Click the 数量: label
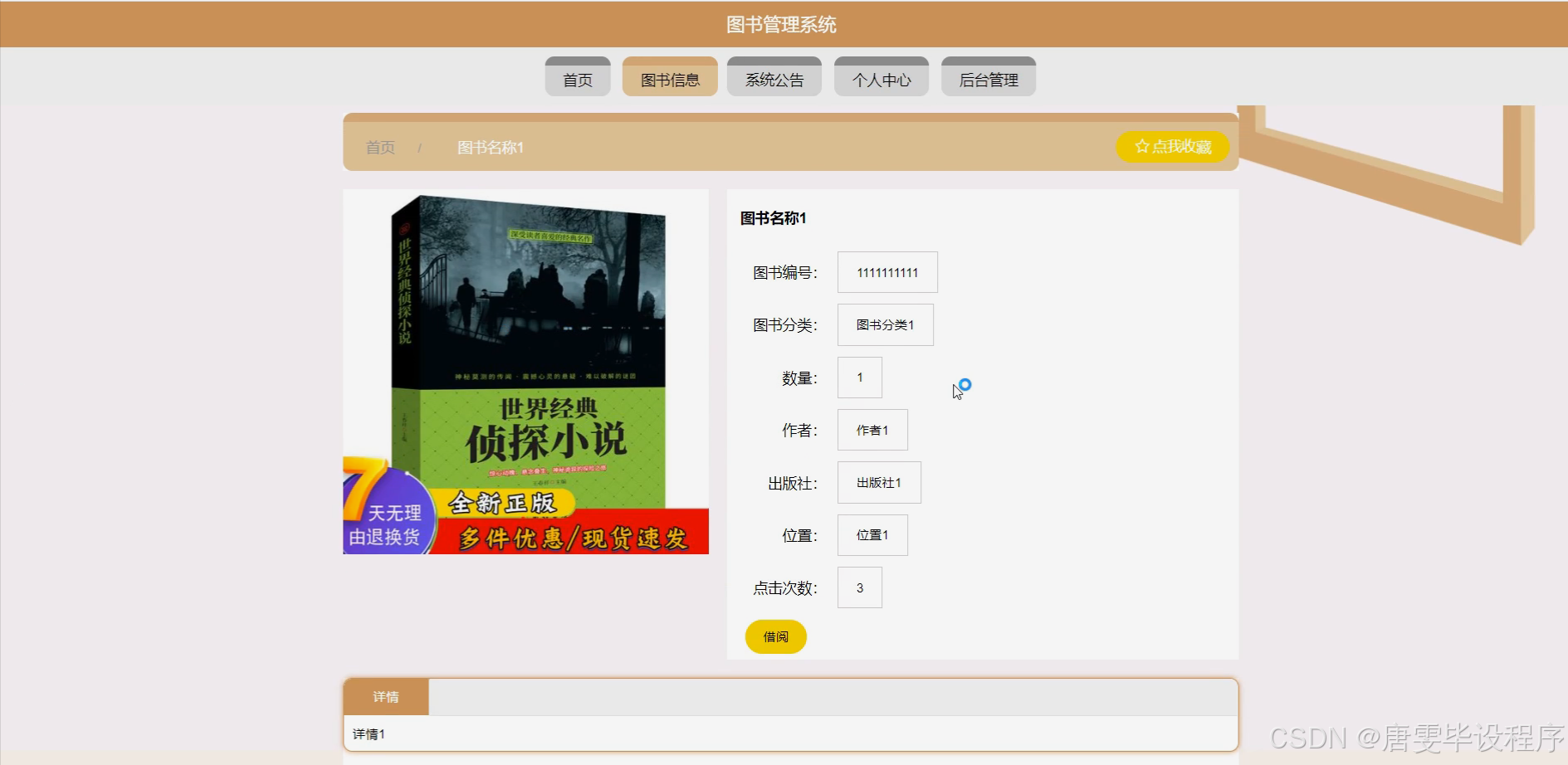This screenshot has width=1568, height=765. click(800, 378)
